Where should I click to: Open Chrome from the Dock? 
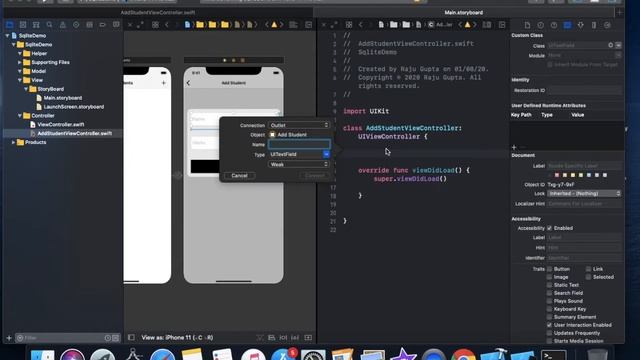(x=463, y=354)
